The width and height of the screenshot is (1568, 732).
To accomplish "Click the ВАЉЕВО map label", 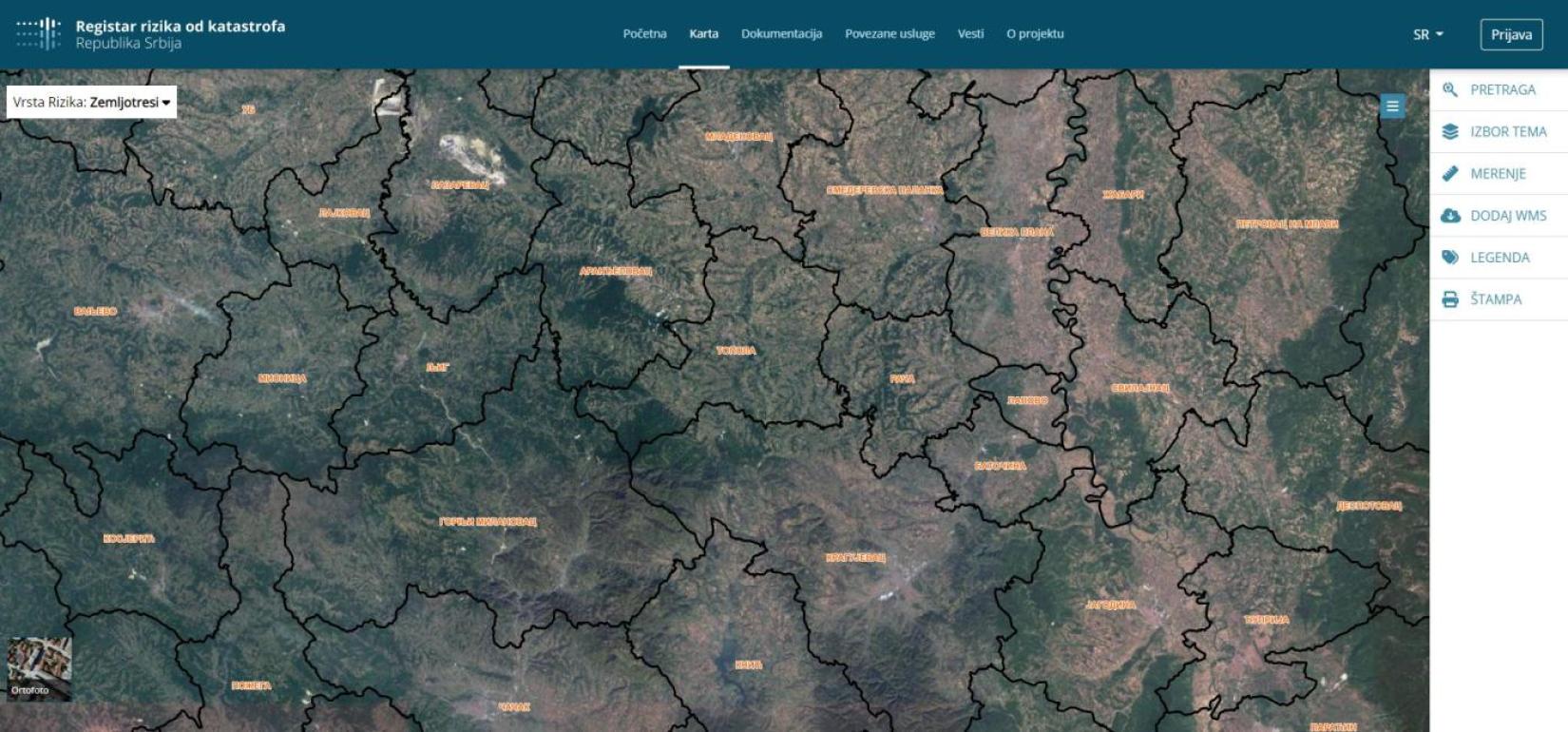I will coord(95,311).
